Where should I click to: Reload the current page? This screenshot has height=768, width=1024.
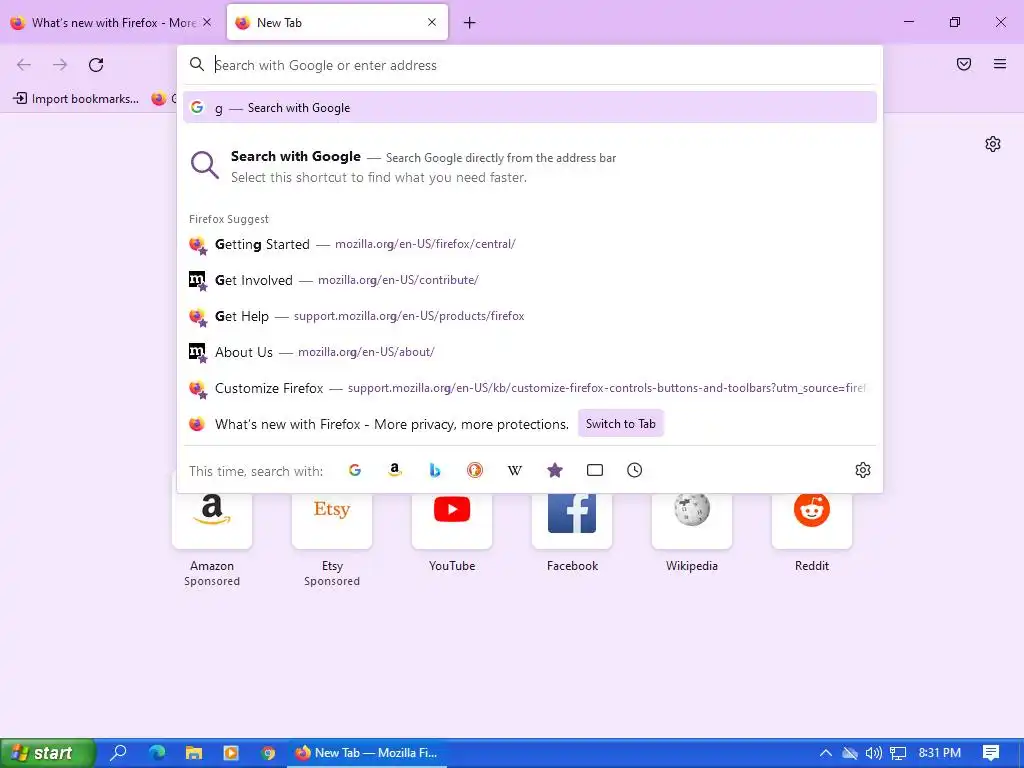(96, 65)
